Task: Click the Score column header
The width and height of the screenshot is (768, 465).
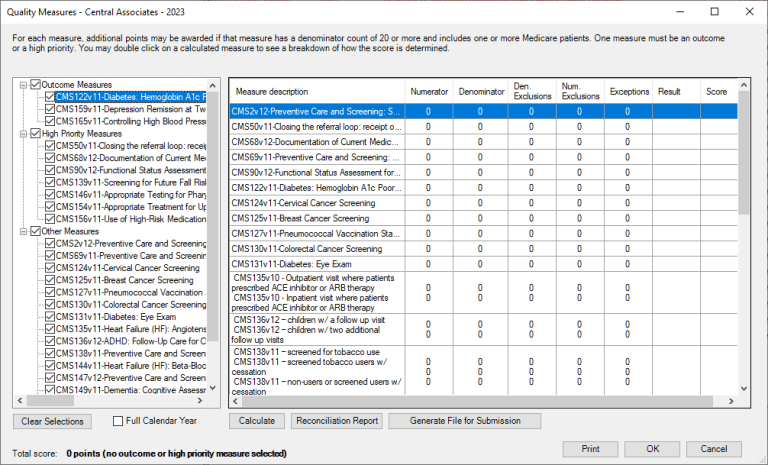Action: click(x=719, y=92)
